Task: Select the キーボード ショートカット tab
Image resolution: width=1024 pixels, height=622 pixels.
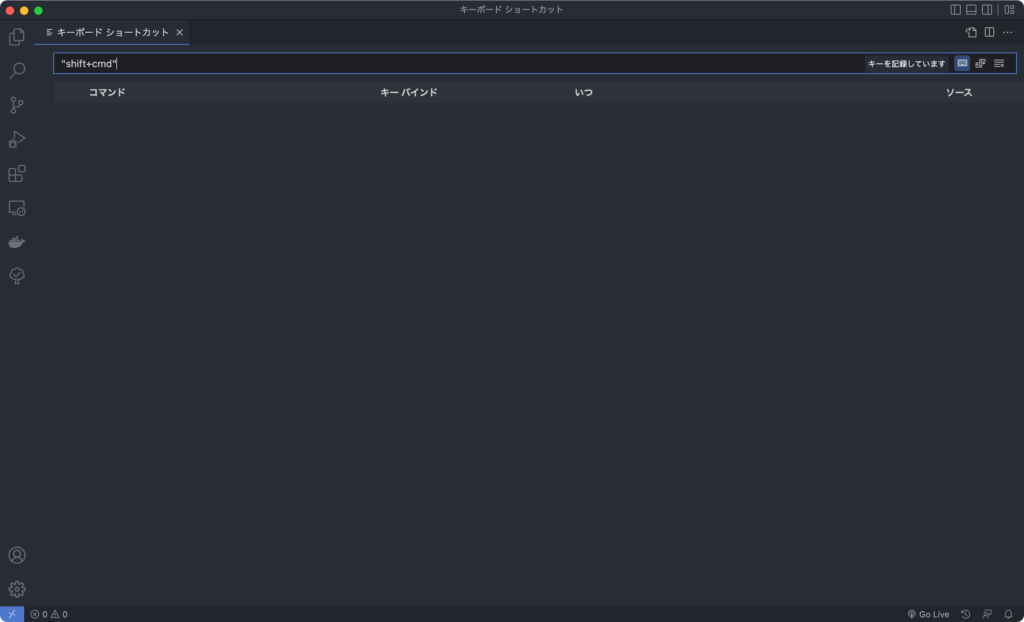Action: pos(110,32)
